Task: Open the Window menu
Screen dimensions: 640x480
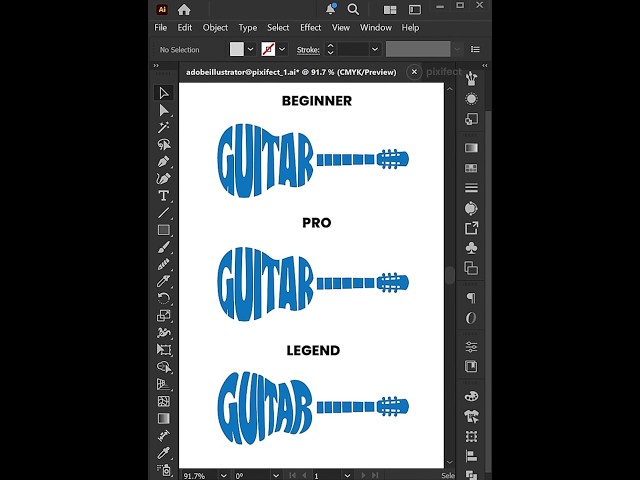Action: [x=376, y=28]
